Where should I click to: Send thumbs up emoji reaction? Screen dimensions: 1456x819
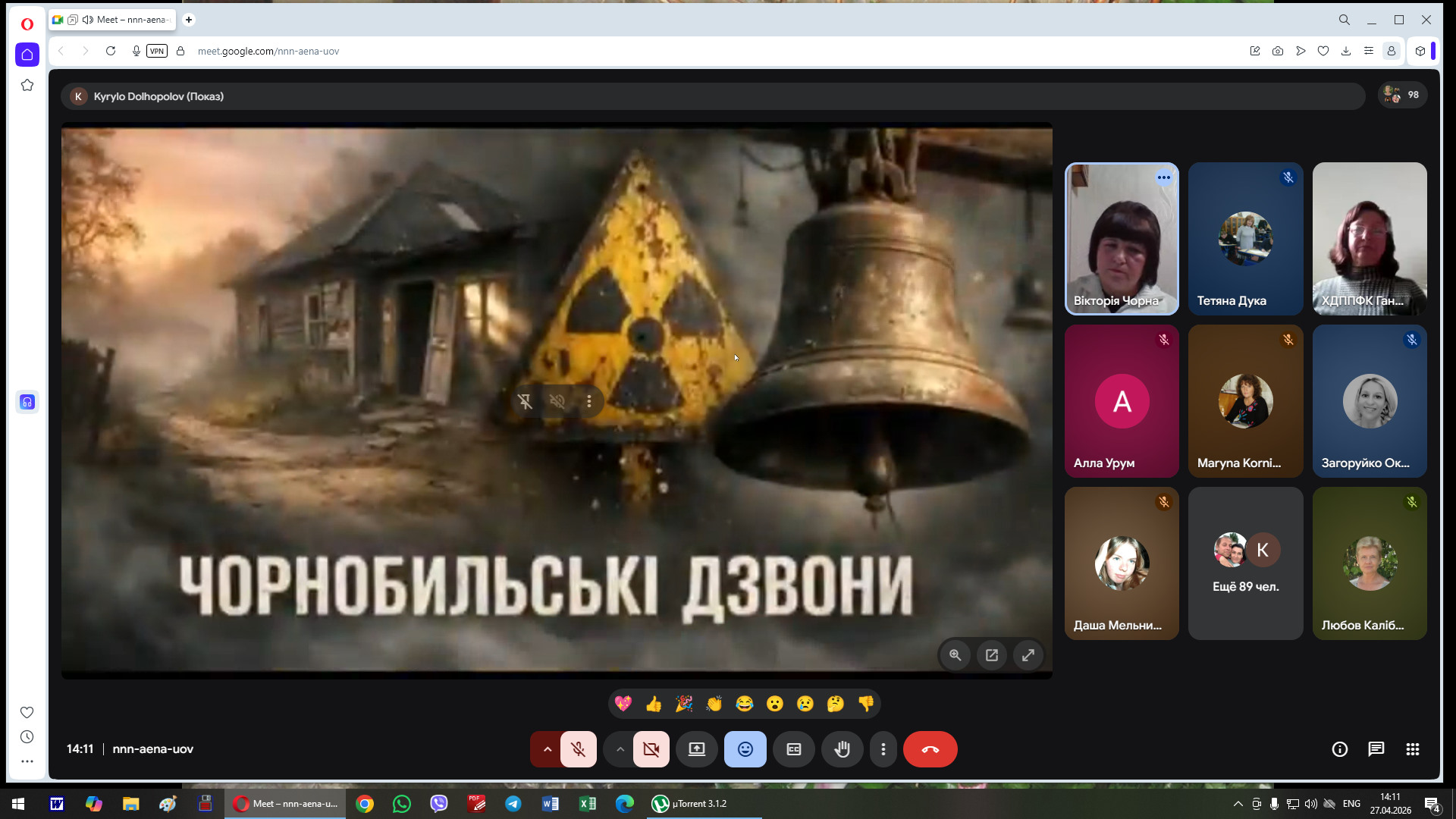pyautogui.click(x=654, y=704)
